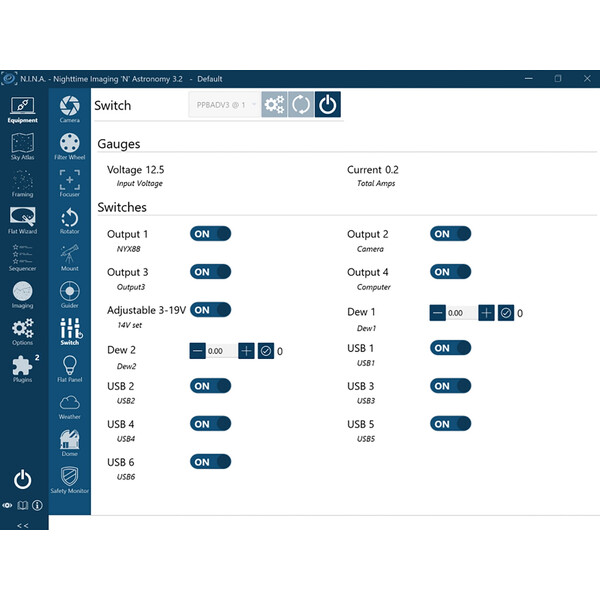Toggle the Adjustable 3-19V switch
Viewport: 600px width, 600px height.
[x=210, y=310]
